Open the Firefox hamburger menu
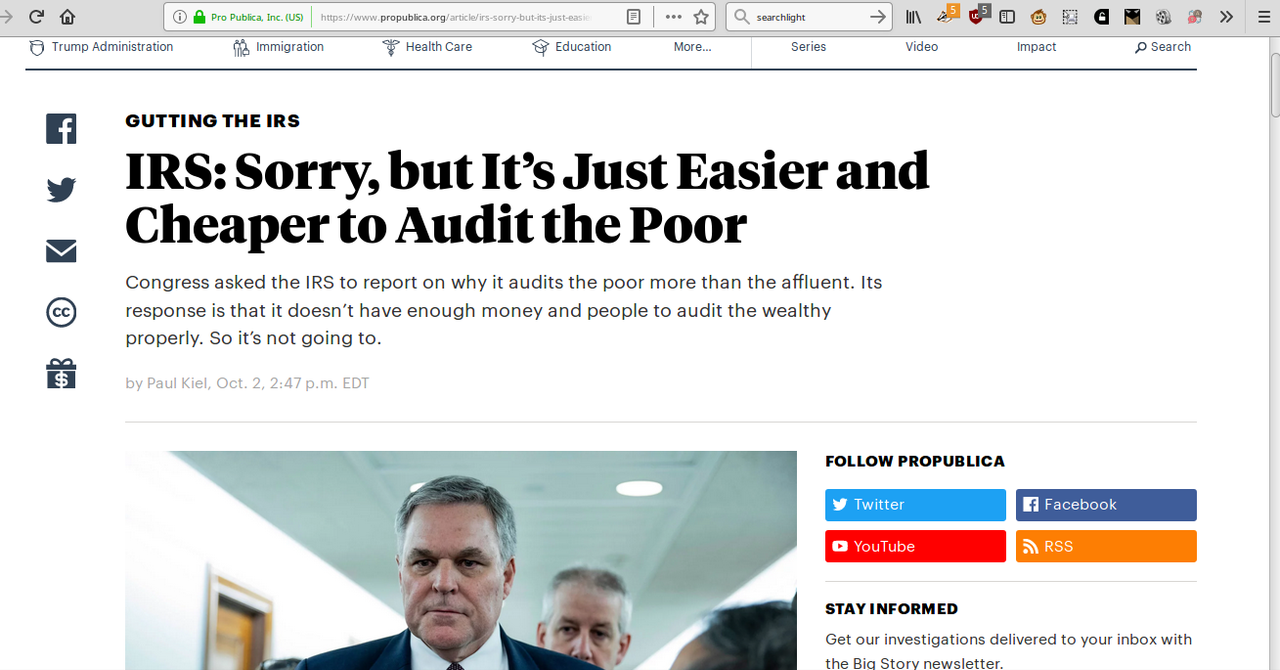Viewport: 1280px width, 670px height. 1264,17
